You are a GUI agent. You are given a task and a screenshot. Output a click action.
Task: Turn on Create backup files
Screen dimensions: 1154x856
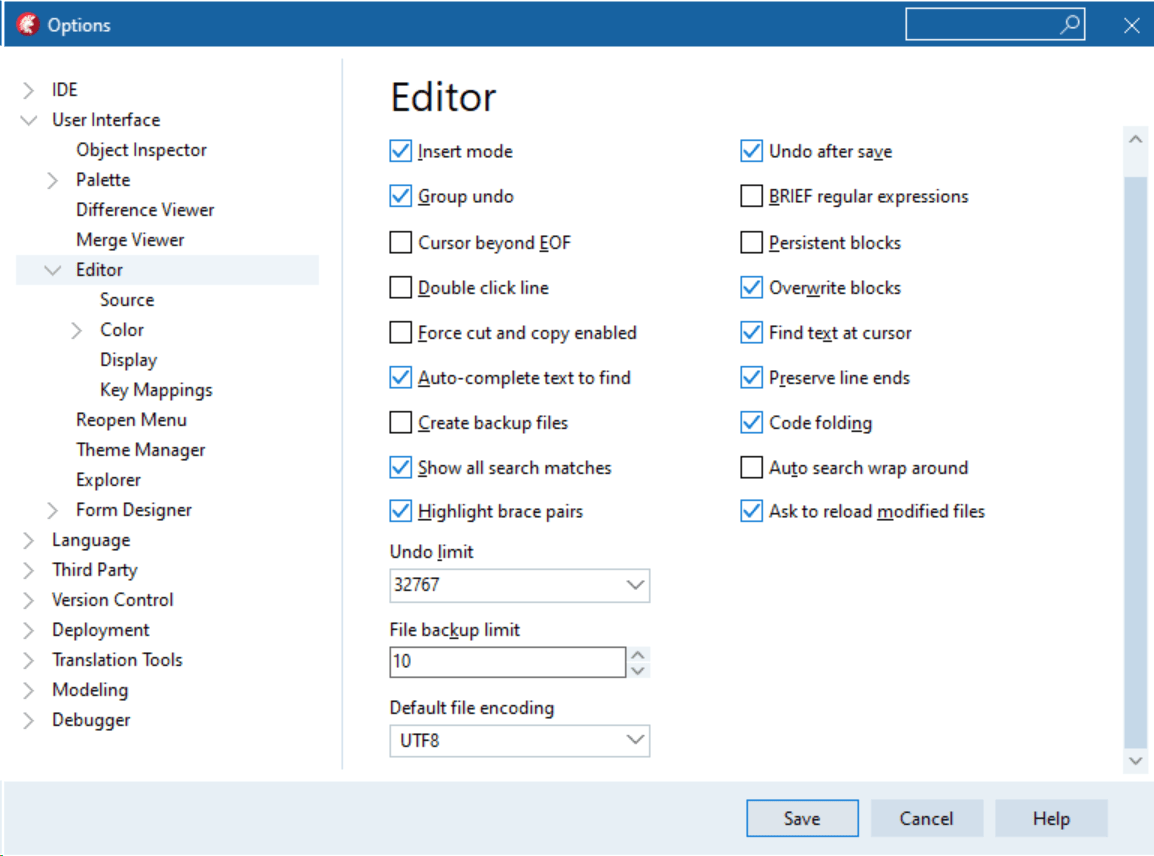click(399, 422)
